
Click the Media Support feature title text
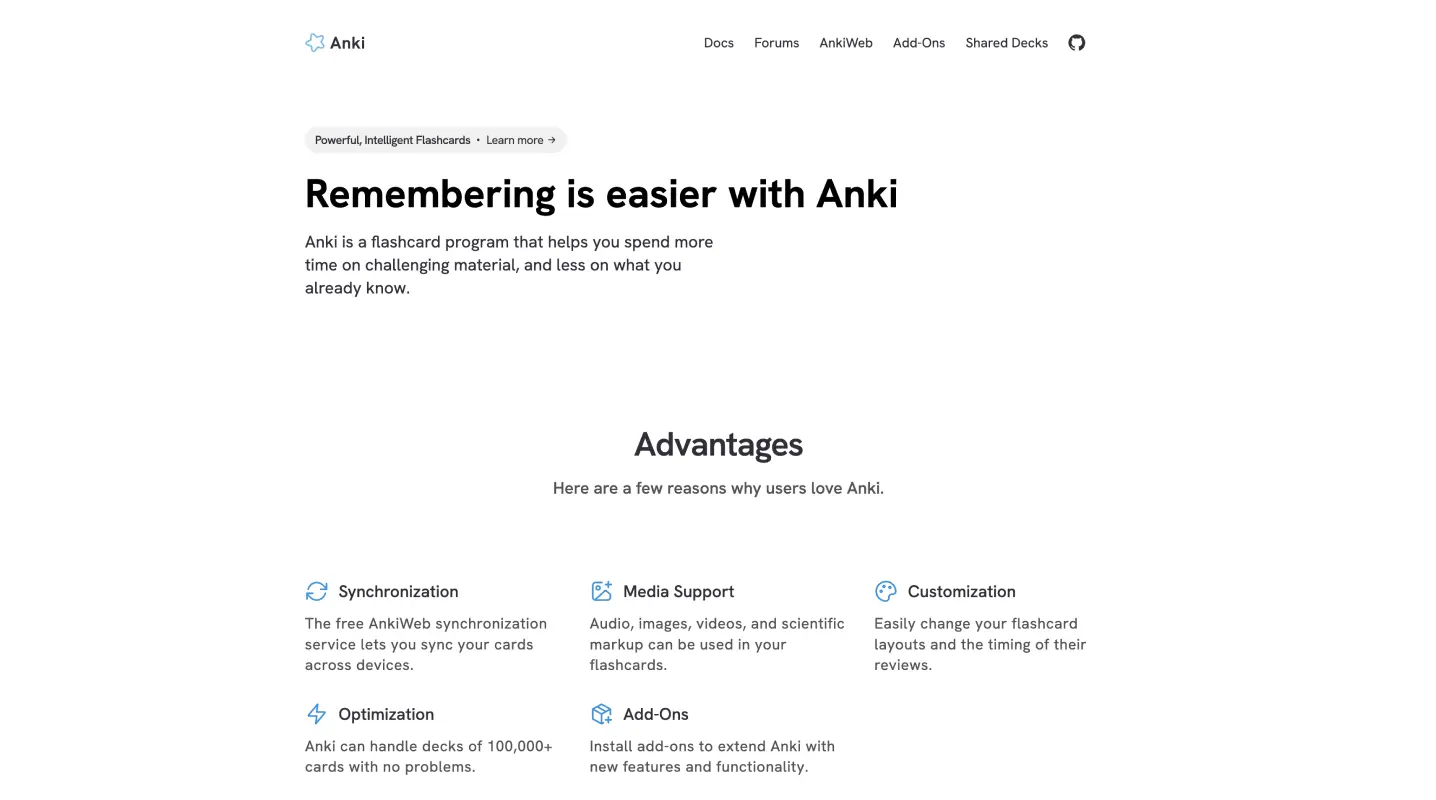[x=678, y=591]
